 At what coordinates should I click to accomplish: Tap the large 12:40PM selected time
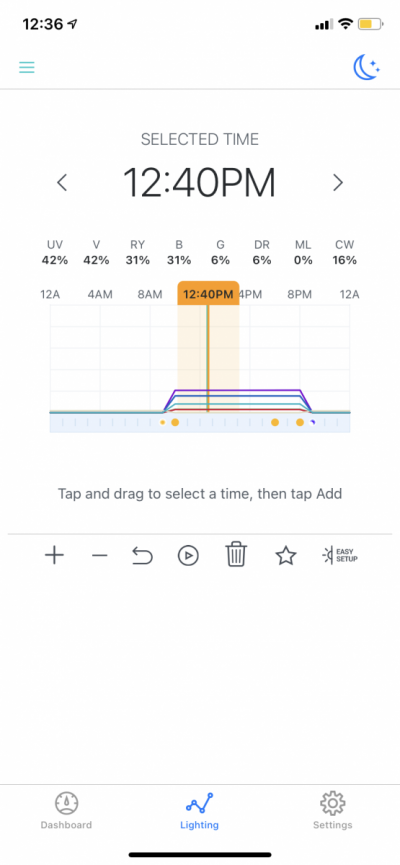pyautogui.click(x=199, y=183)
